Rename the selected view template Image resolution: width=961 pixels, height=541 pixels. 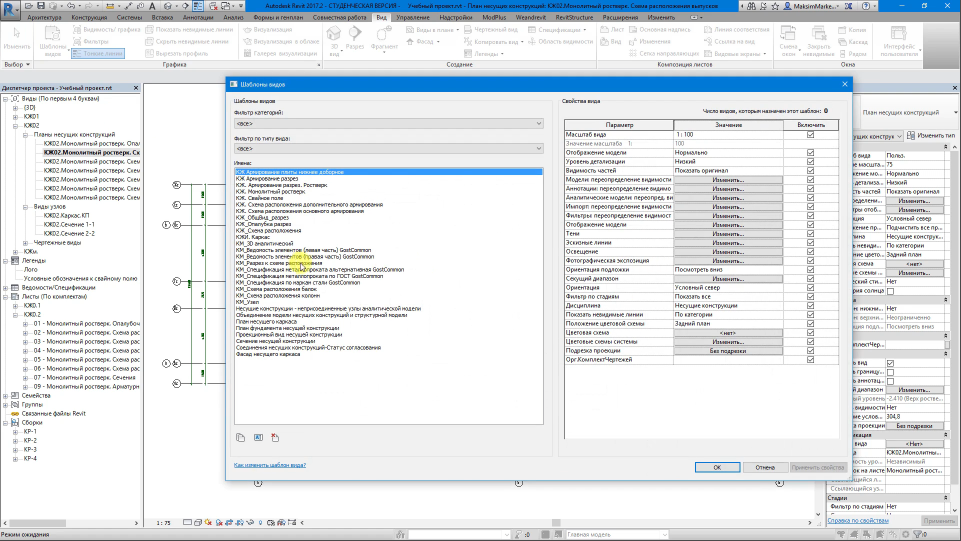pos(258,437)
